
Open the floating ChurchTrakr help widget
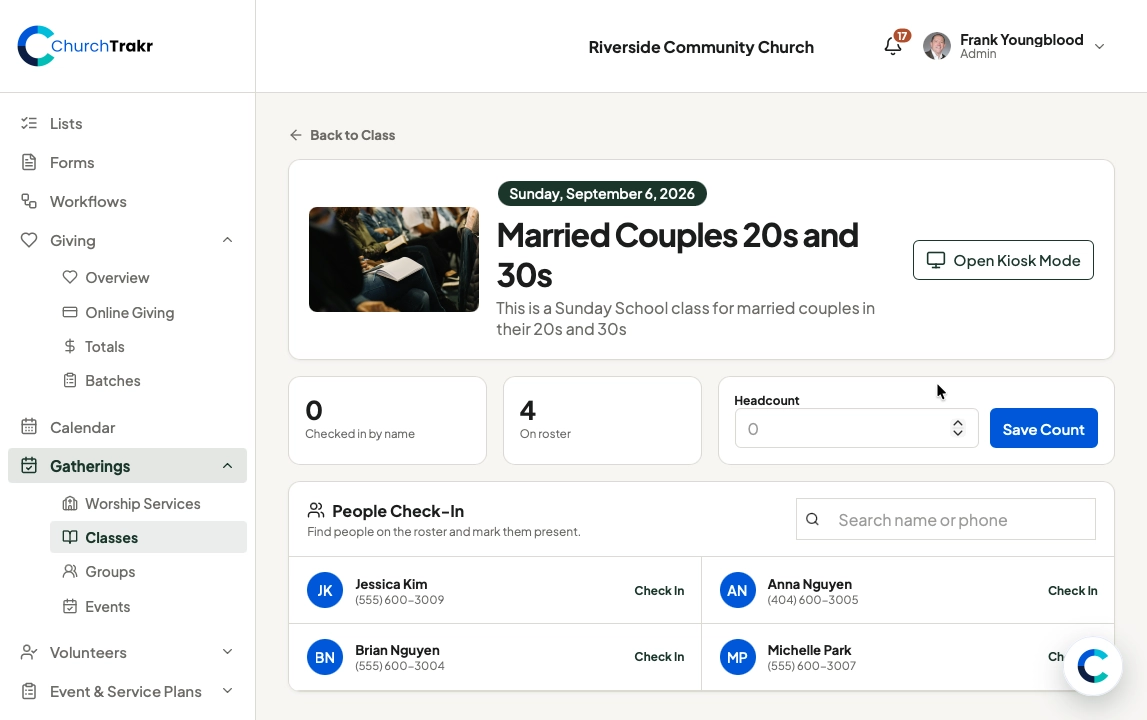coord(1093,666)
